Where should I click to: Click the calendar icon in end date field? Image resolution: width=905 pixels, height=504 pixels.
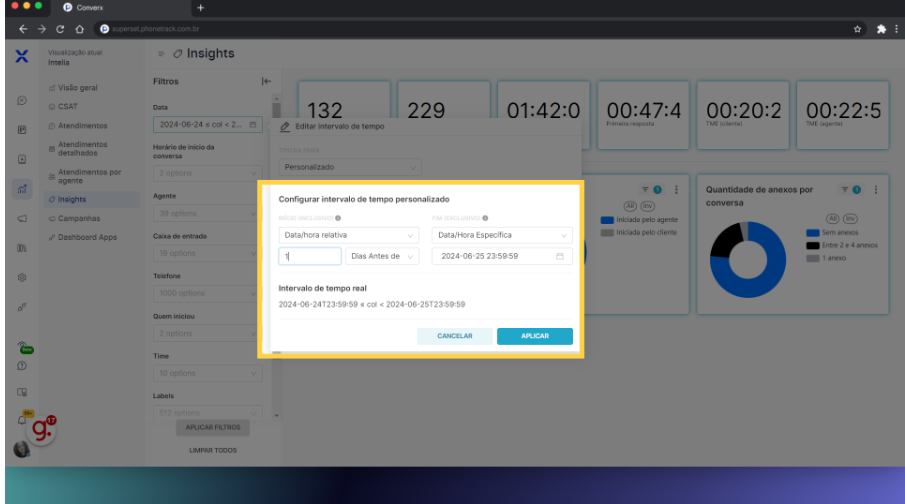(560, 257)
